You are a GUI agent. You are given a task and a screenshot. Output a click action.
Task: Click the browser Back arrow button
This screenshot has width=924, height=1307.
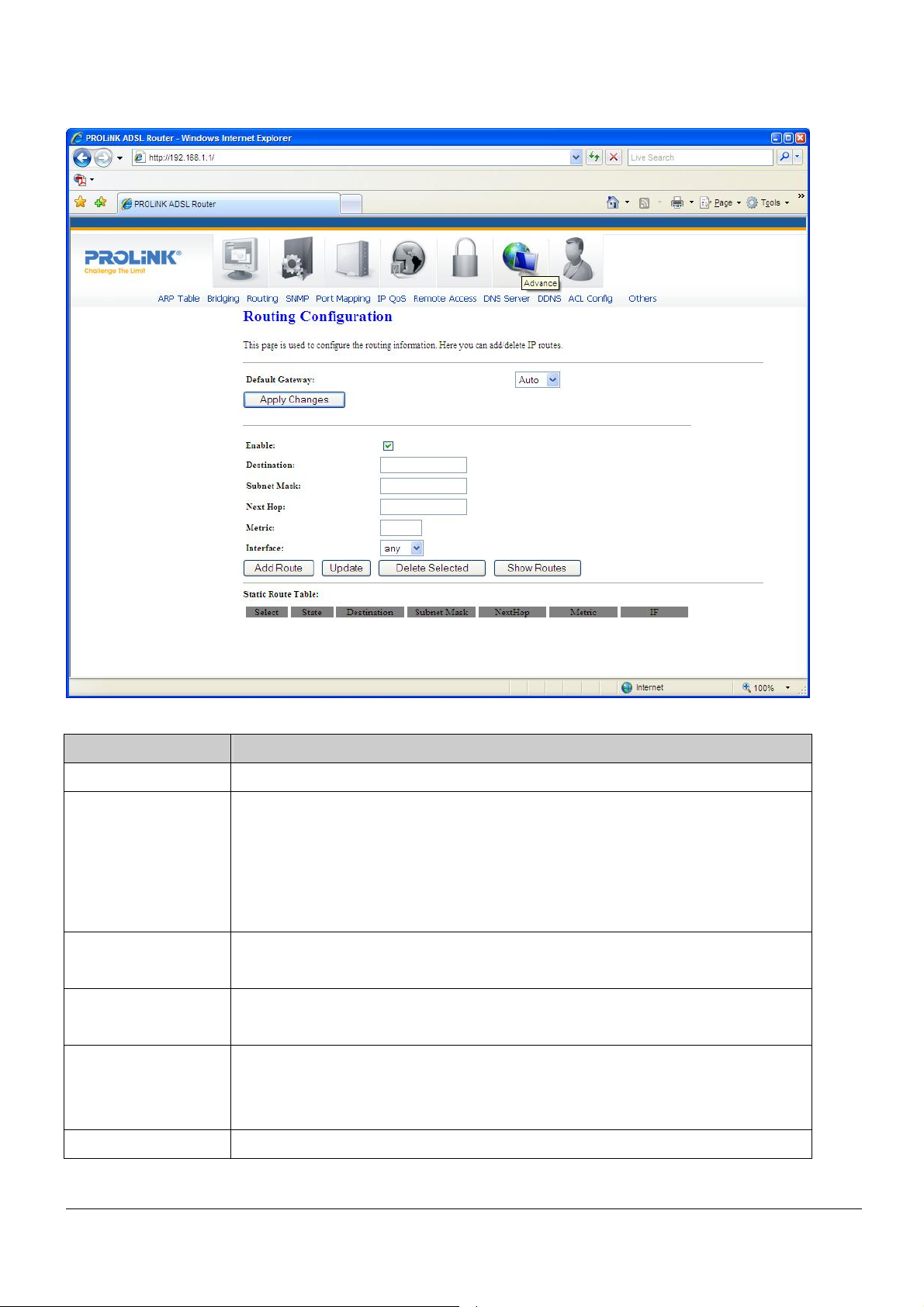82,157
